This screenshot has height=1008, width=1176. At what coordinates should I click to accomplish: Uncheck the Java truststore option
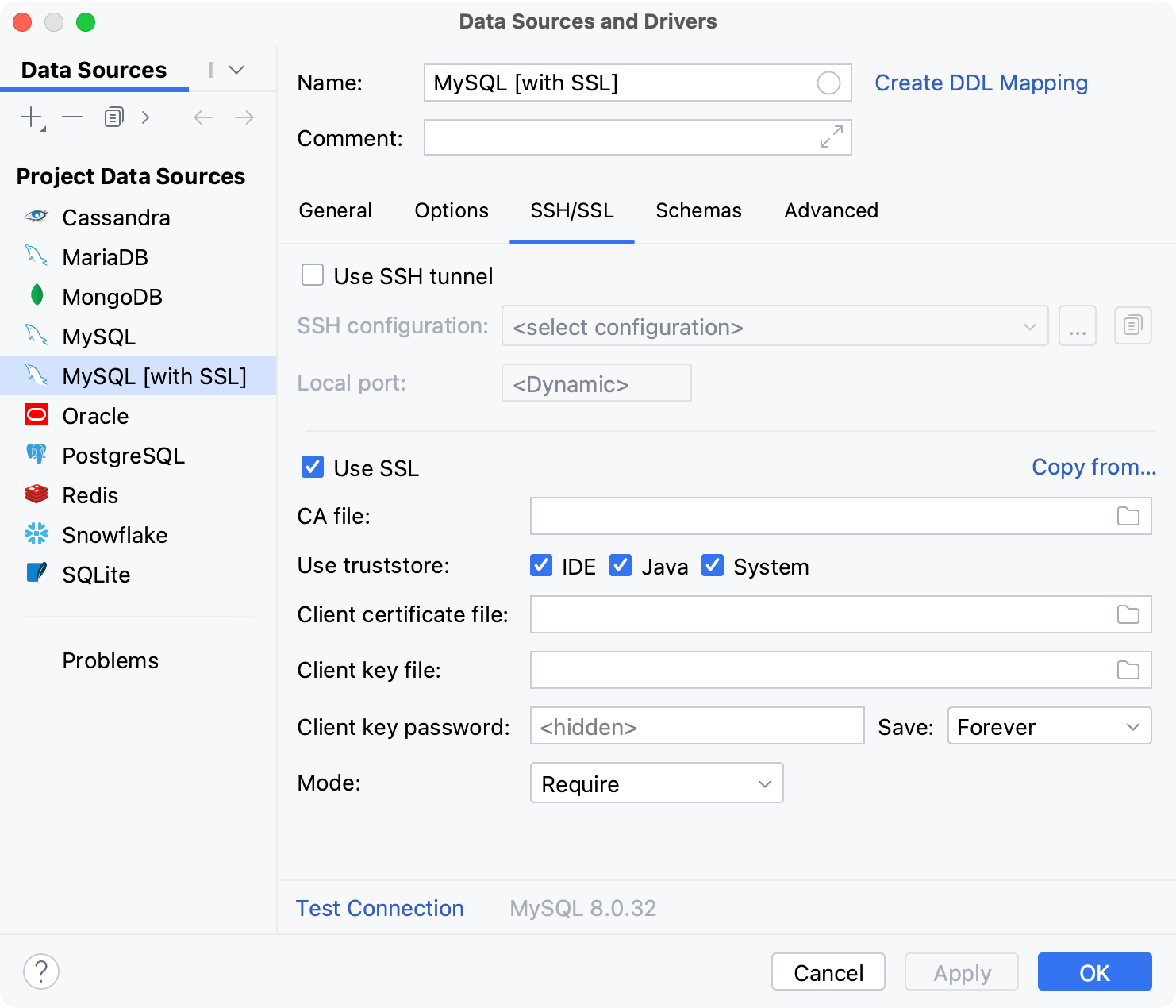(620, 565)
